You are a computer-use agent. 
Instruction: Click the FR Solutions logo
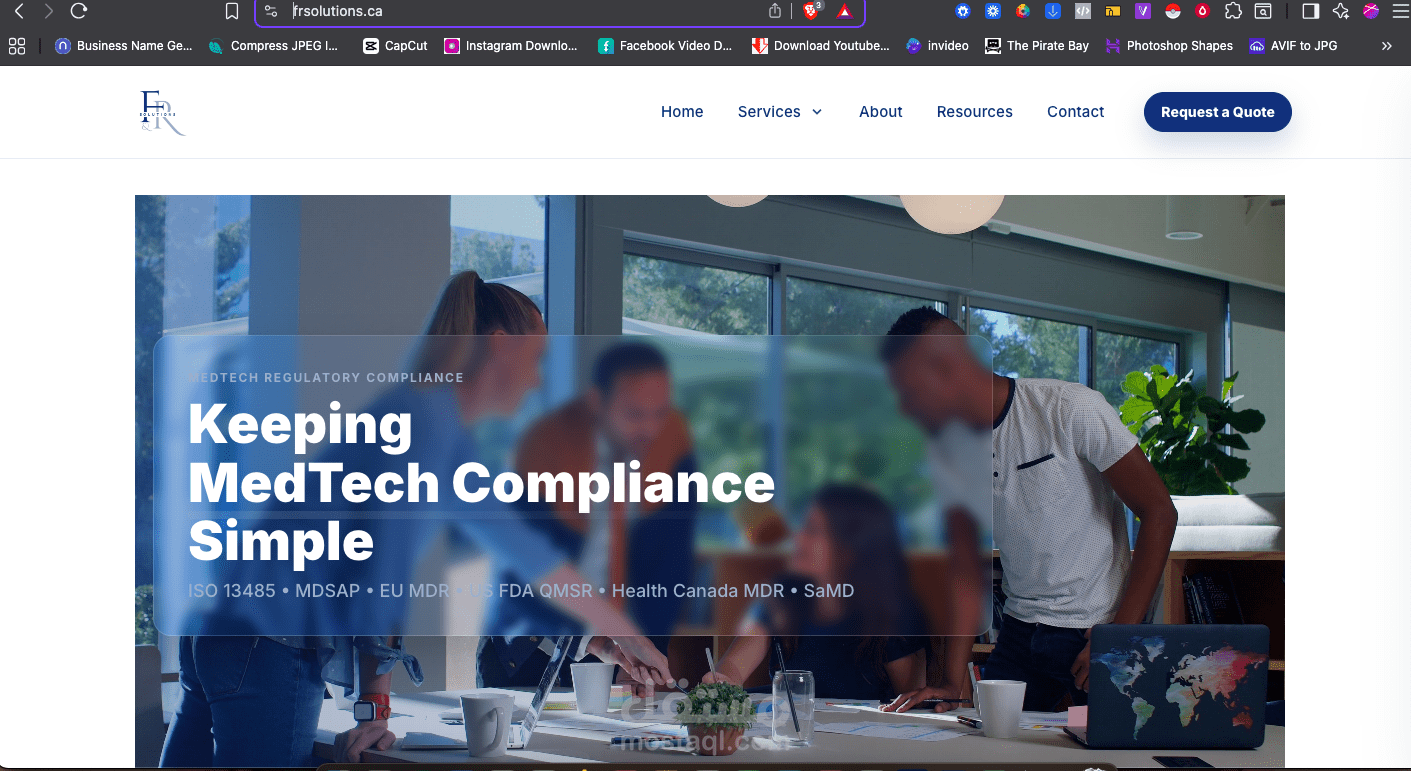[162, 112]
